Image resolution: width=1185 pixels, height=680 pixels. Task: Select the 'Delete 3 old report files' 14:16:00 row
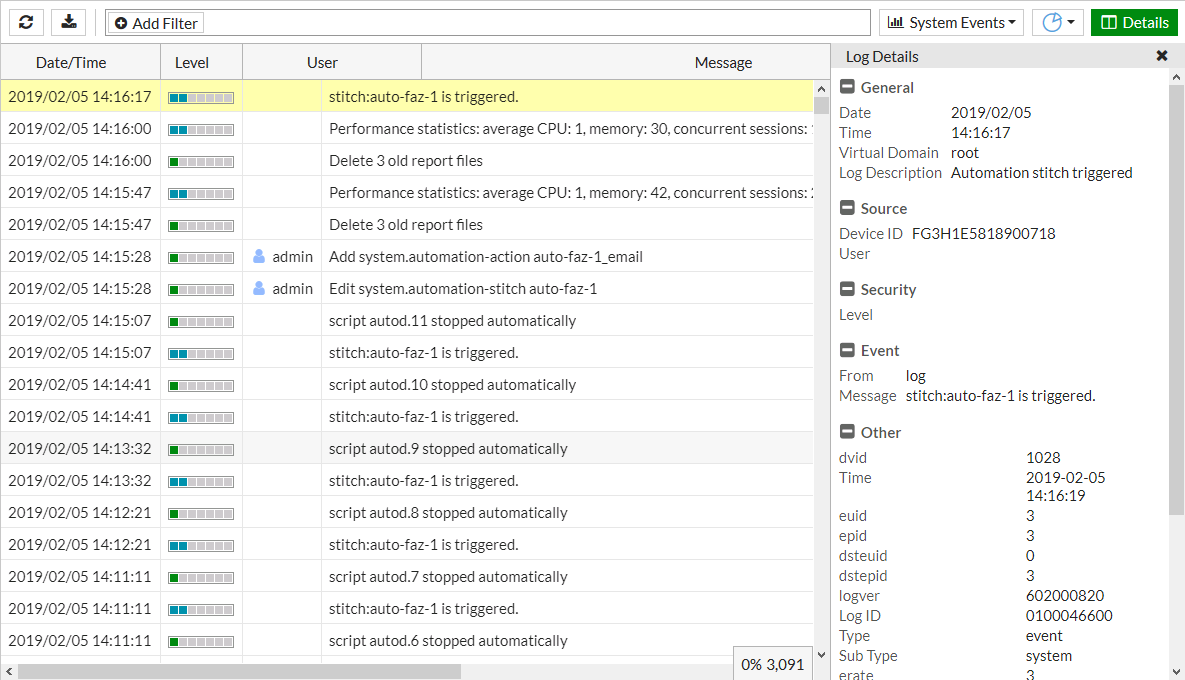(406, 161)
